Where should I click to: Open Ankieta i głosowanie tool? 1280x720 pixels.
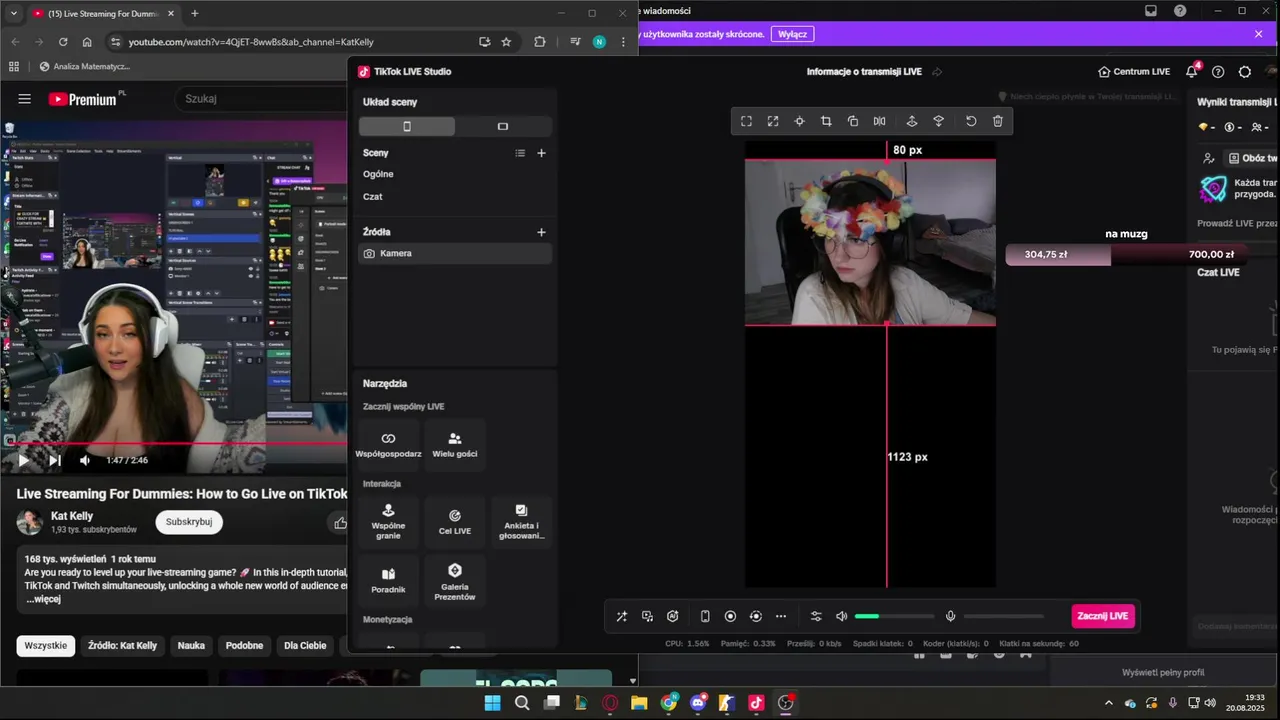point(521,521)
